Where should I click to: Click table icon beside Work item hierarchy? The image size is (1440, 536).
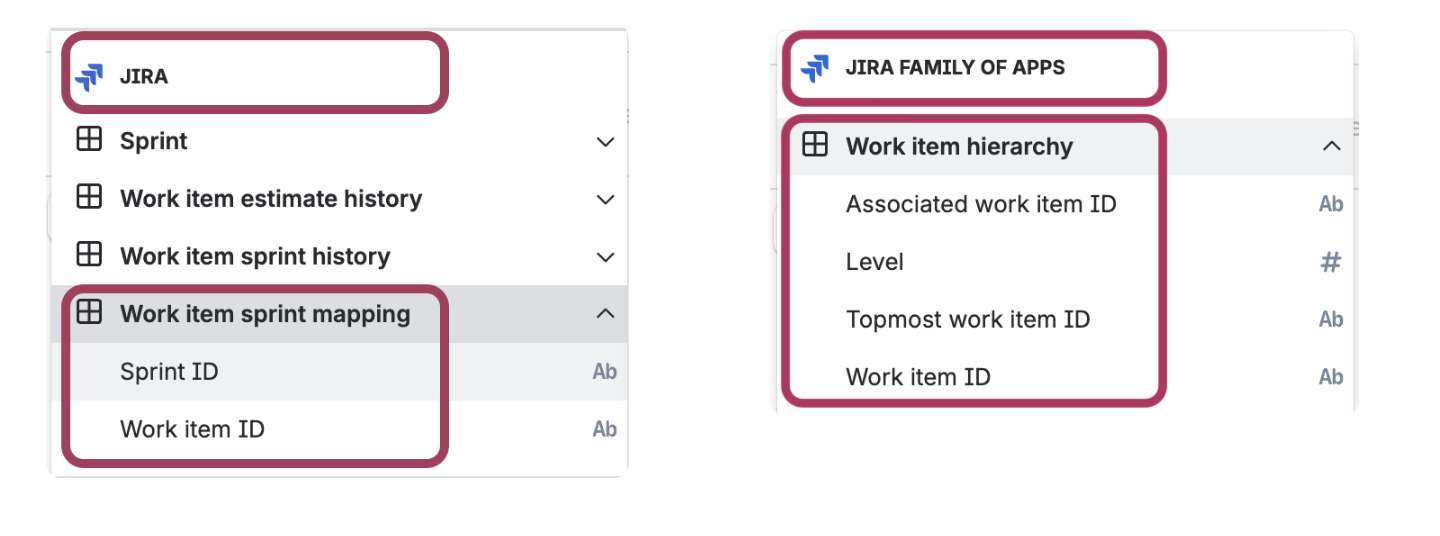pyautogui.click(x=815, y=146)
